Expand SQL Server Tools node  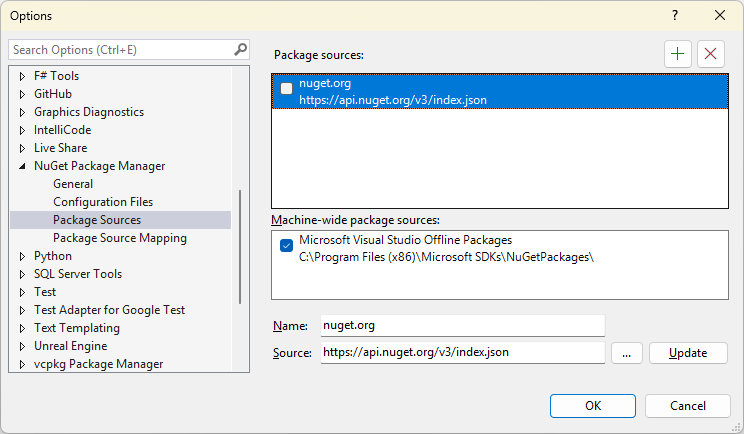tap(22, 274)
